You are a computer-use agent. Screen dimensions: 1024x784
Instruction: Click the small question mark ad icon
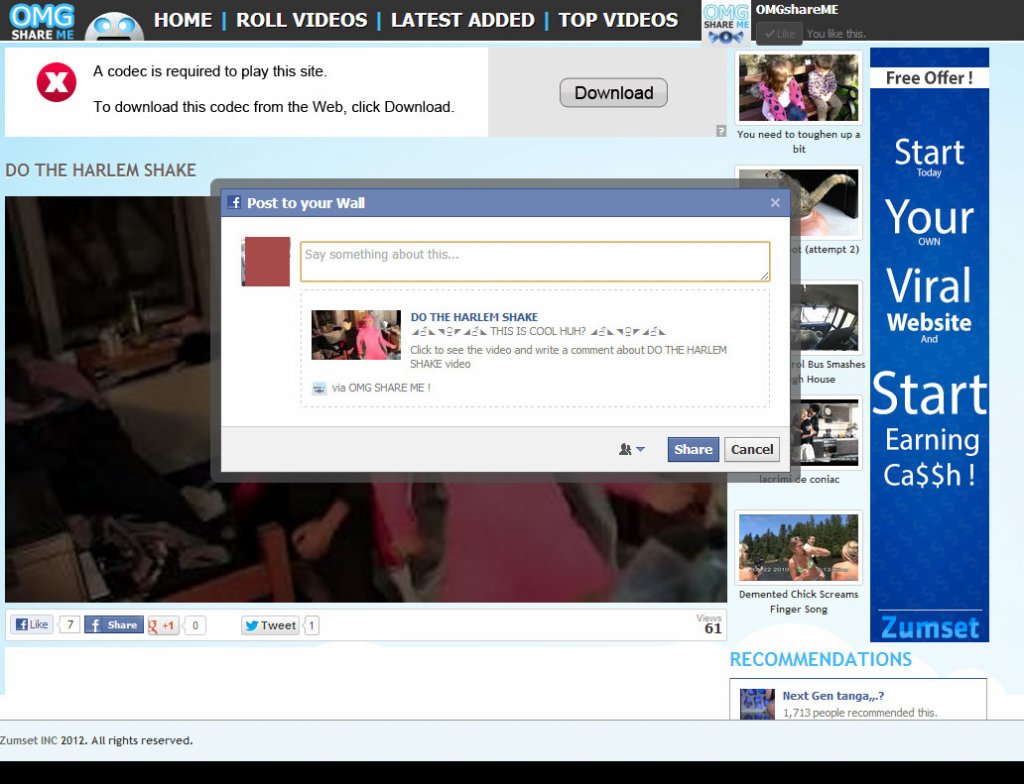click(721, 131)
